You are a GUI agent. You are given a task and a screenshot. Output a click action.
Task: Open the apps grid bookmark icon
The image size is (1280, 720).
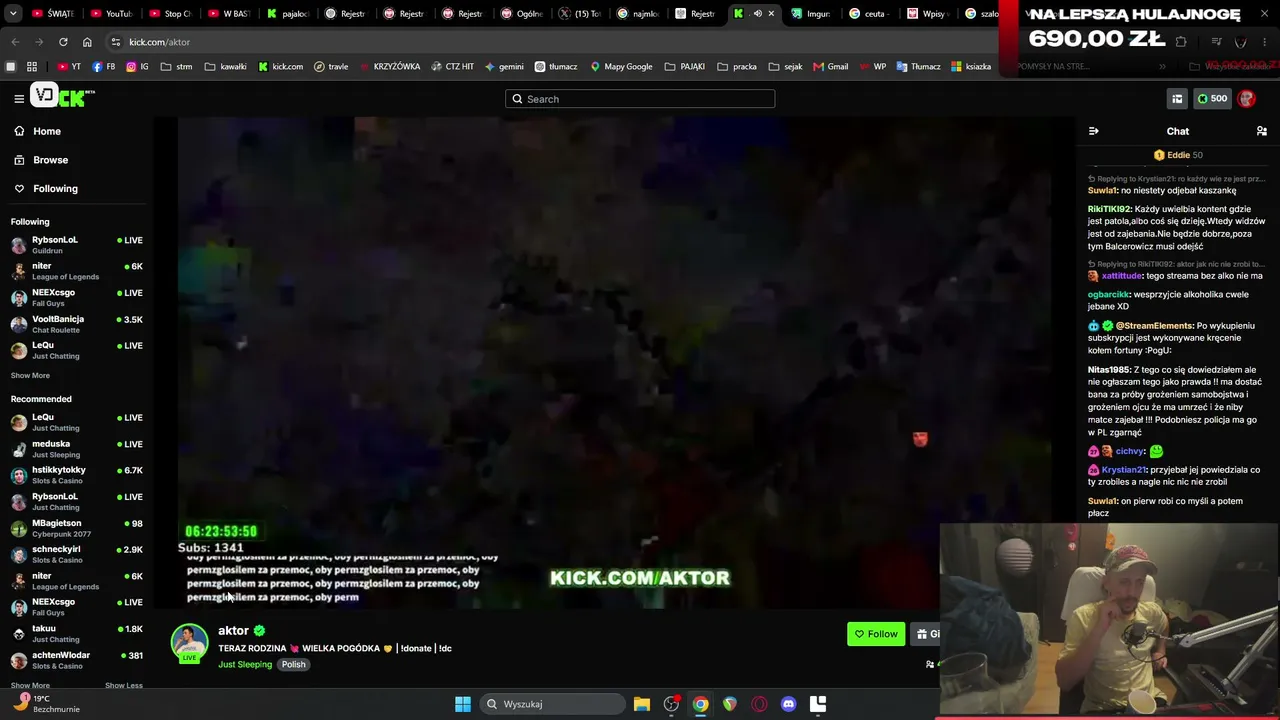click(x=32, y=67)
